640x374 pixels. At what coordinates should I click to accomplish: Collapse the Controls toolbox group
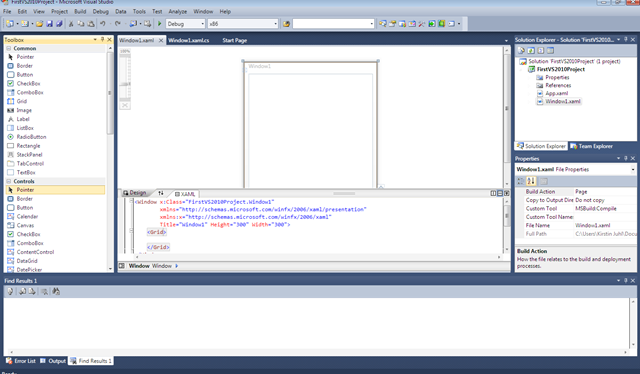9,181
